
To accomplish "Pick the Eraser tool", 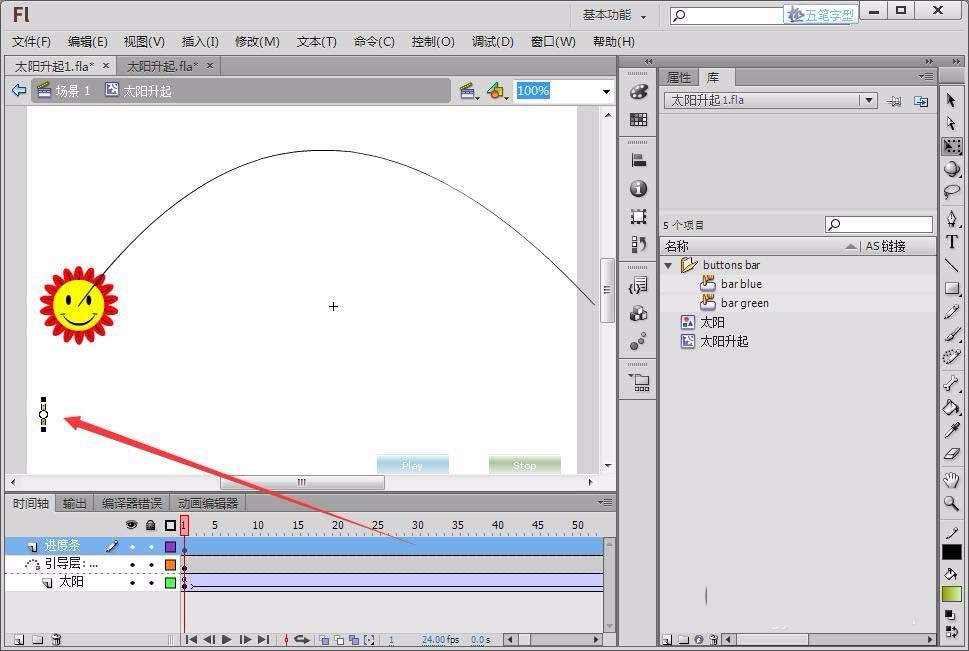I will pos(951,455).
